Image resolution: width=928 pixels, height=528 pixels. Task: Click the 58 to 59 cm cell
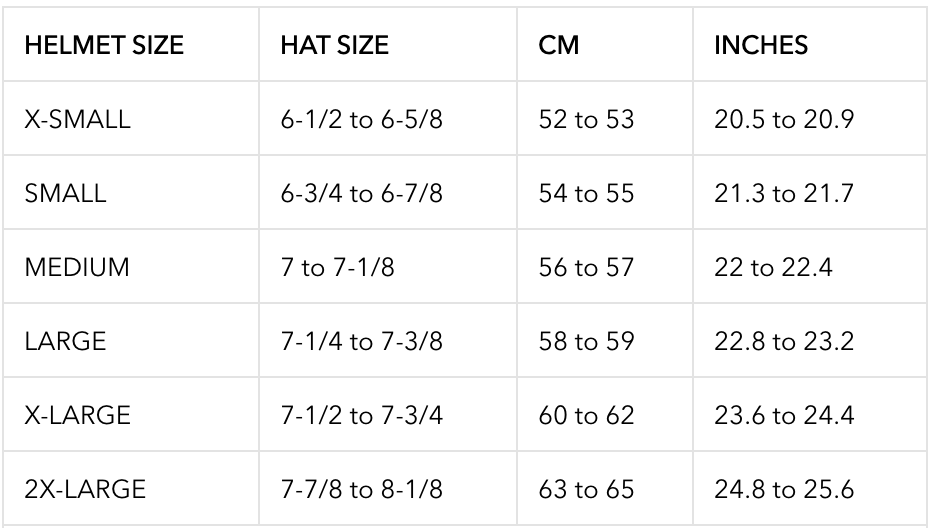(x=605, y=340)
